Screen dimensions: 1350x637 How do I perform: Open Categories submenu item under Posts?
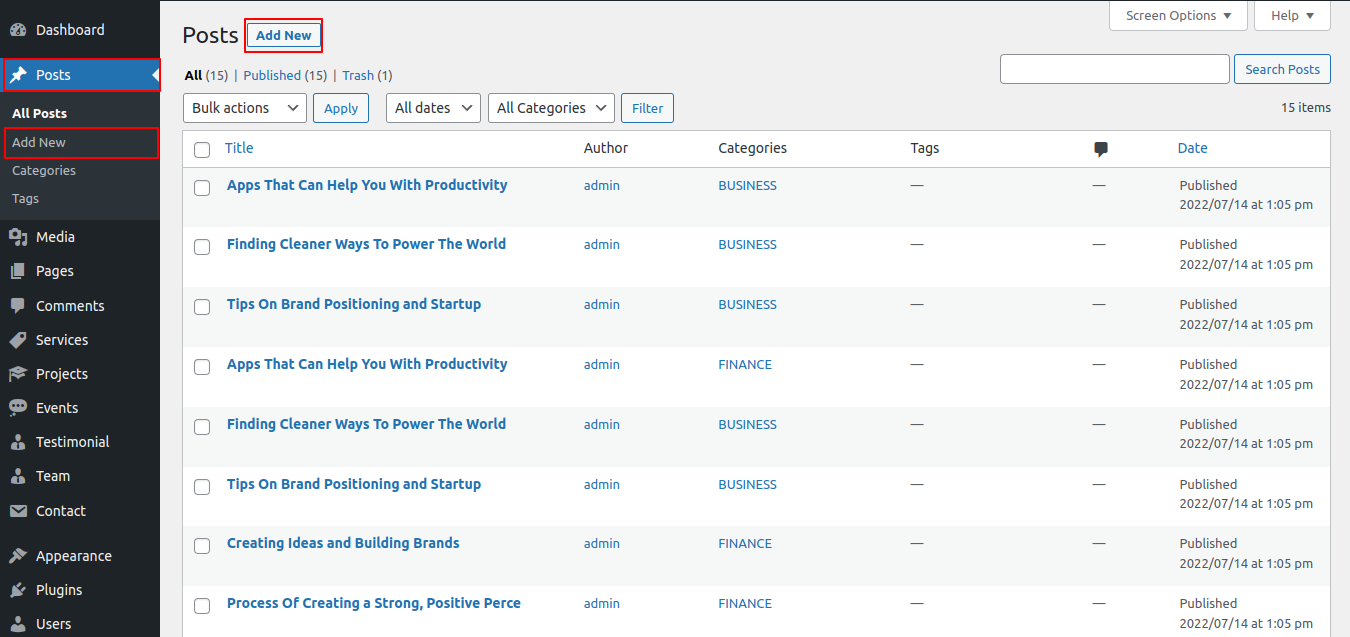tap(44, 171)
